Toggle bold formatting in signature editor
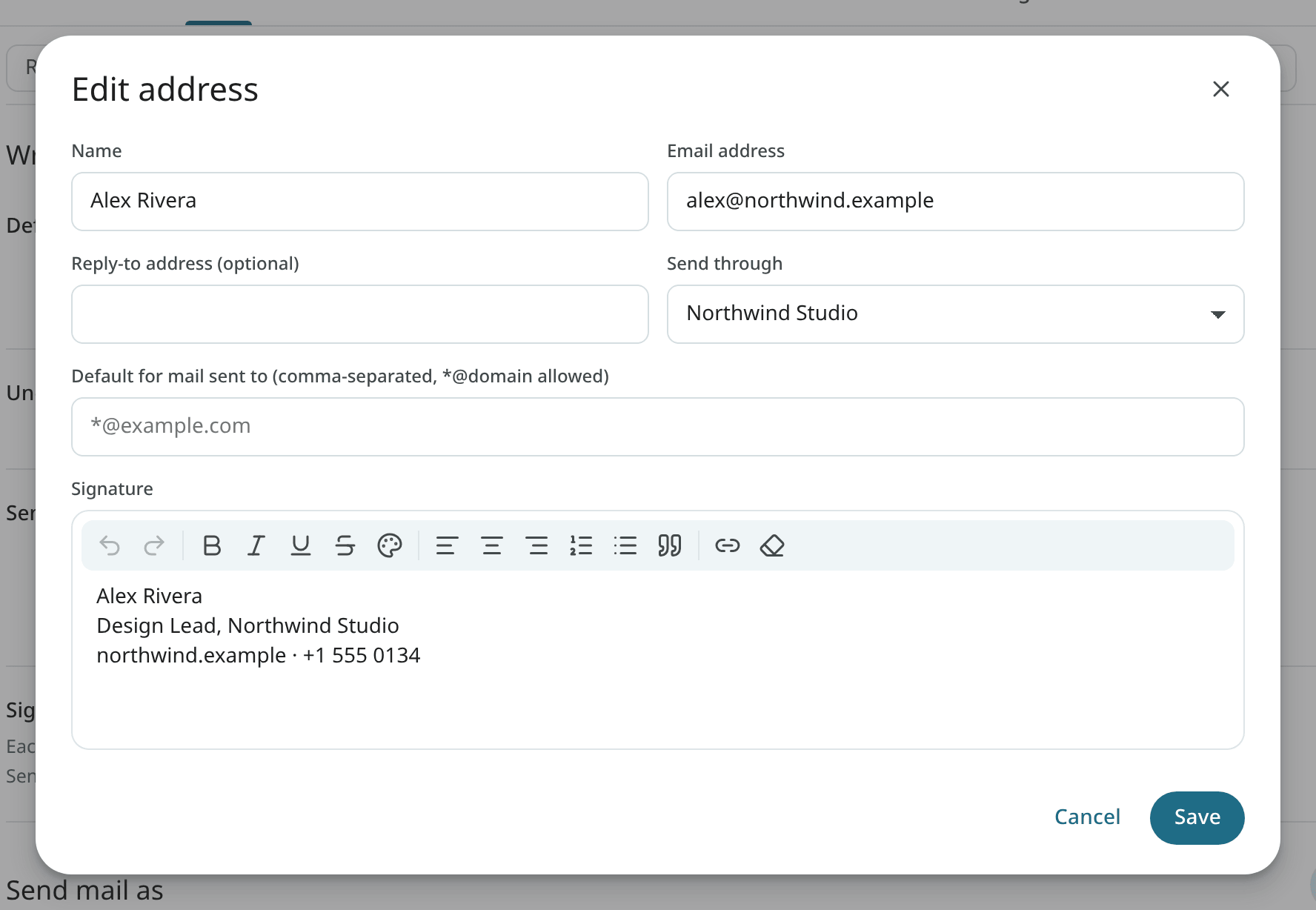This screenshot has width=1316, height=910. [212, 545]
